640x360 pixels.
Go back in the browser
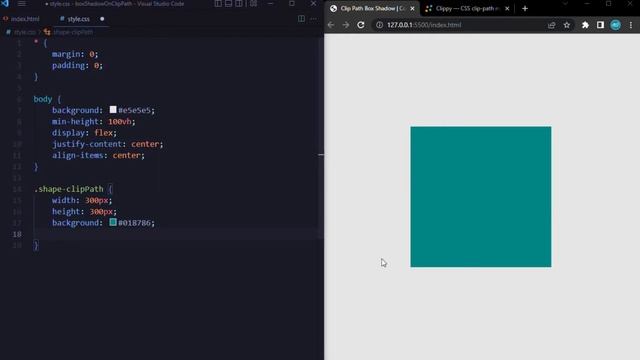pyautogui.click(x=331, y=25)
